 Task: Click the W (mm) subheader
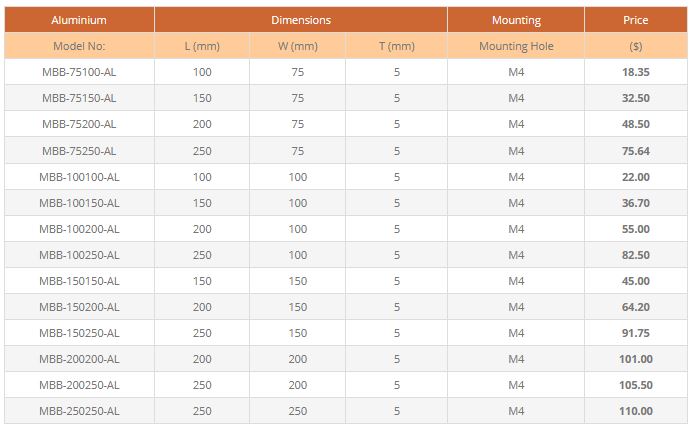pyautogui.click(x=298, y=46)
